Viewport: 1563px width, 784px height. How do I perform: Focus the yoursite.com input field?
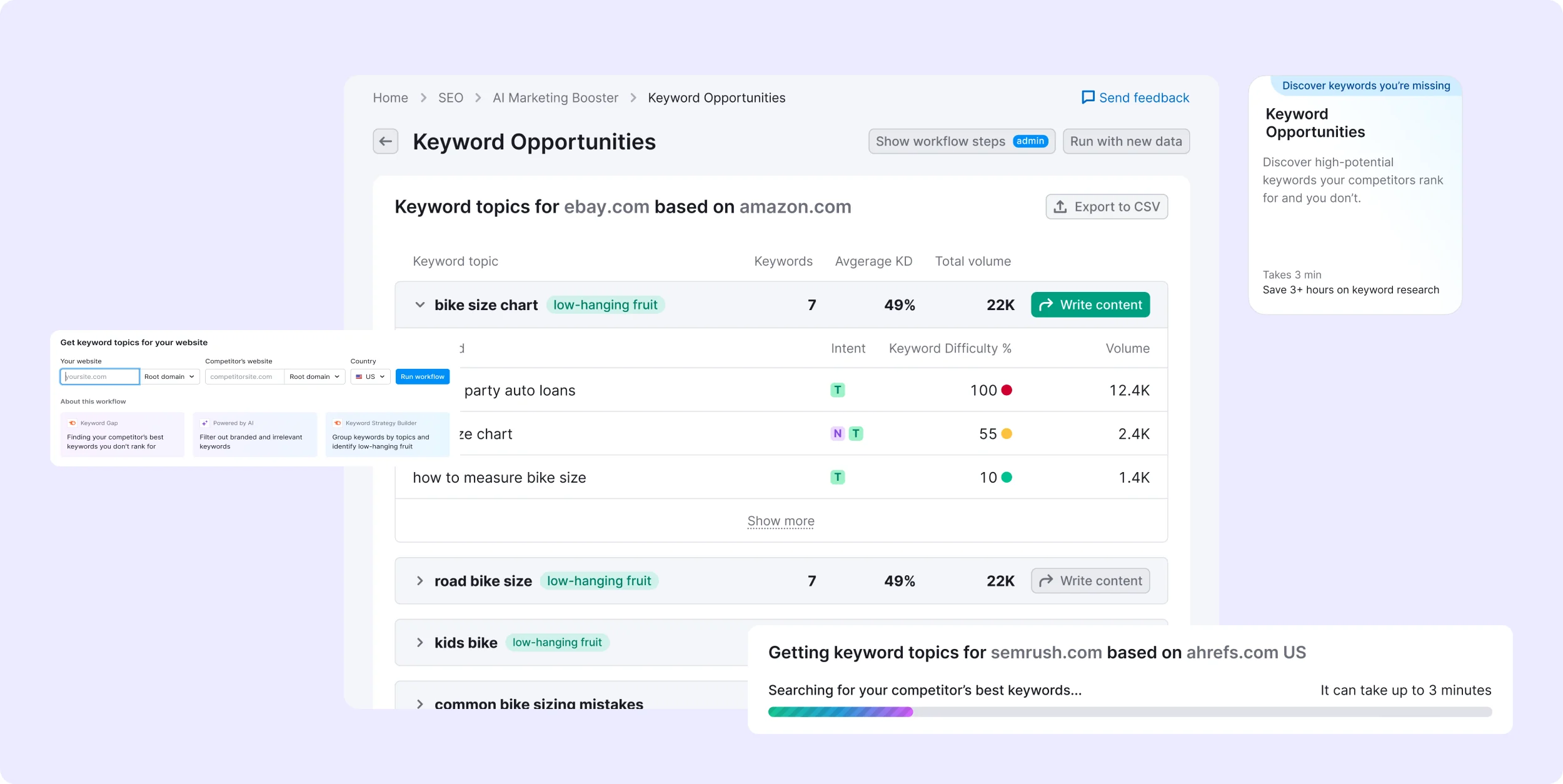point(100,376)
